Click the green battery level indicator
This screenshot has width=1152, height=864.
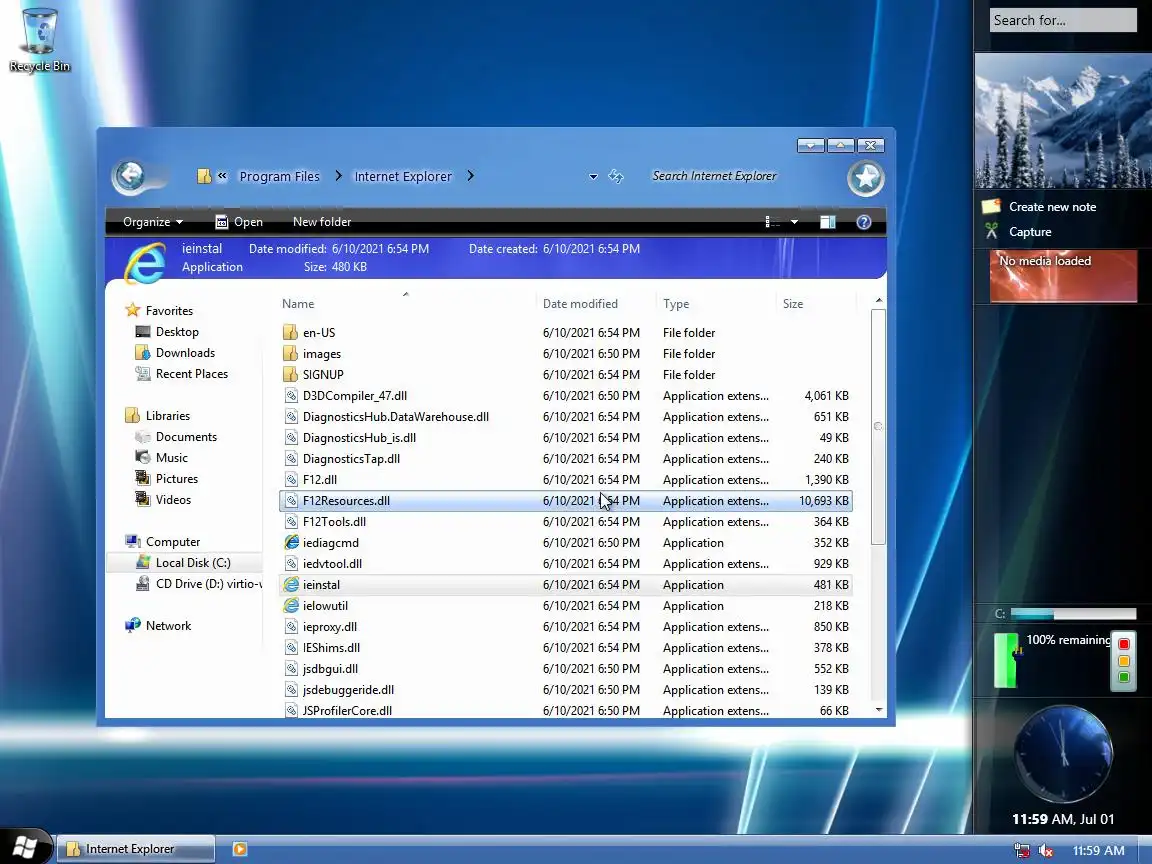1006,660
